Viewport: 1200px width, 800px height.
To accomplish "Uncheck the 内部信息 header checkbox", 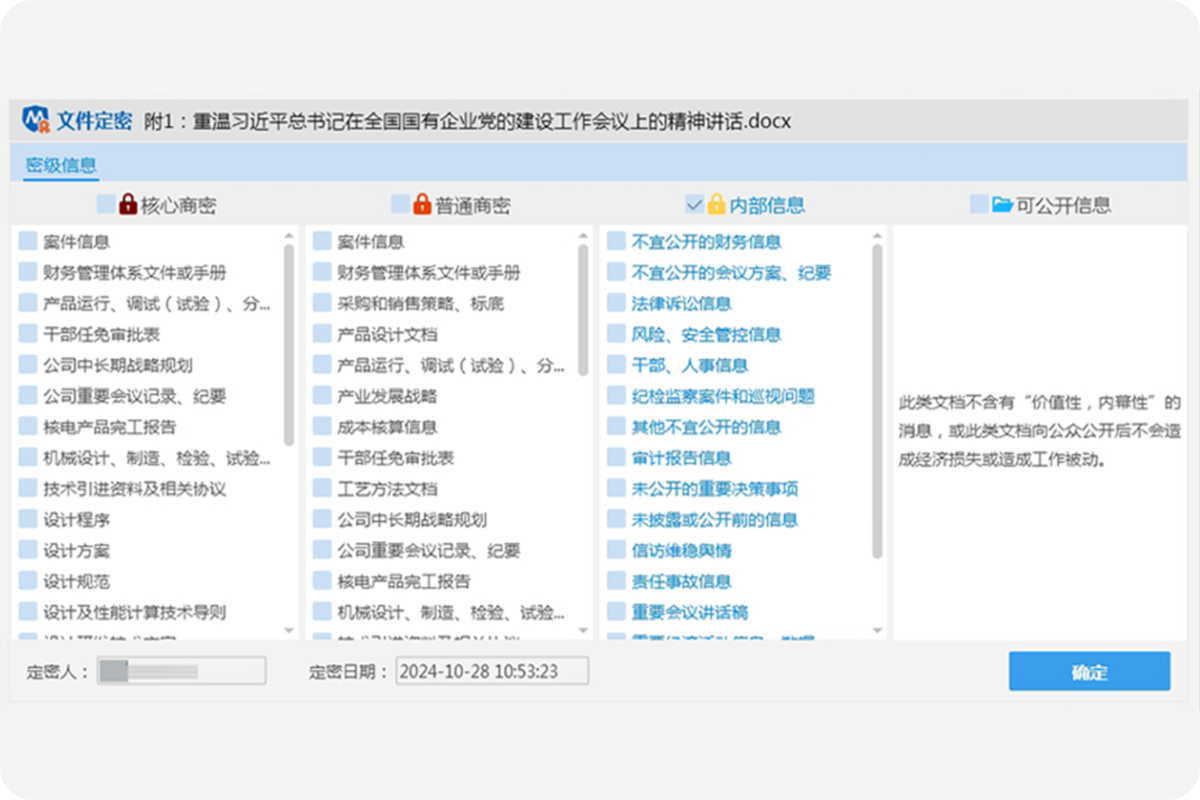I will click(694, 205).
